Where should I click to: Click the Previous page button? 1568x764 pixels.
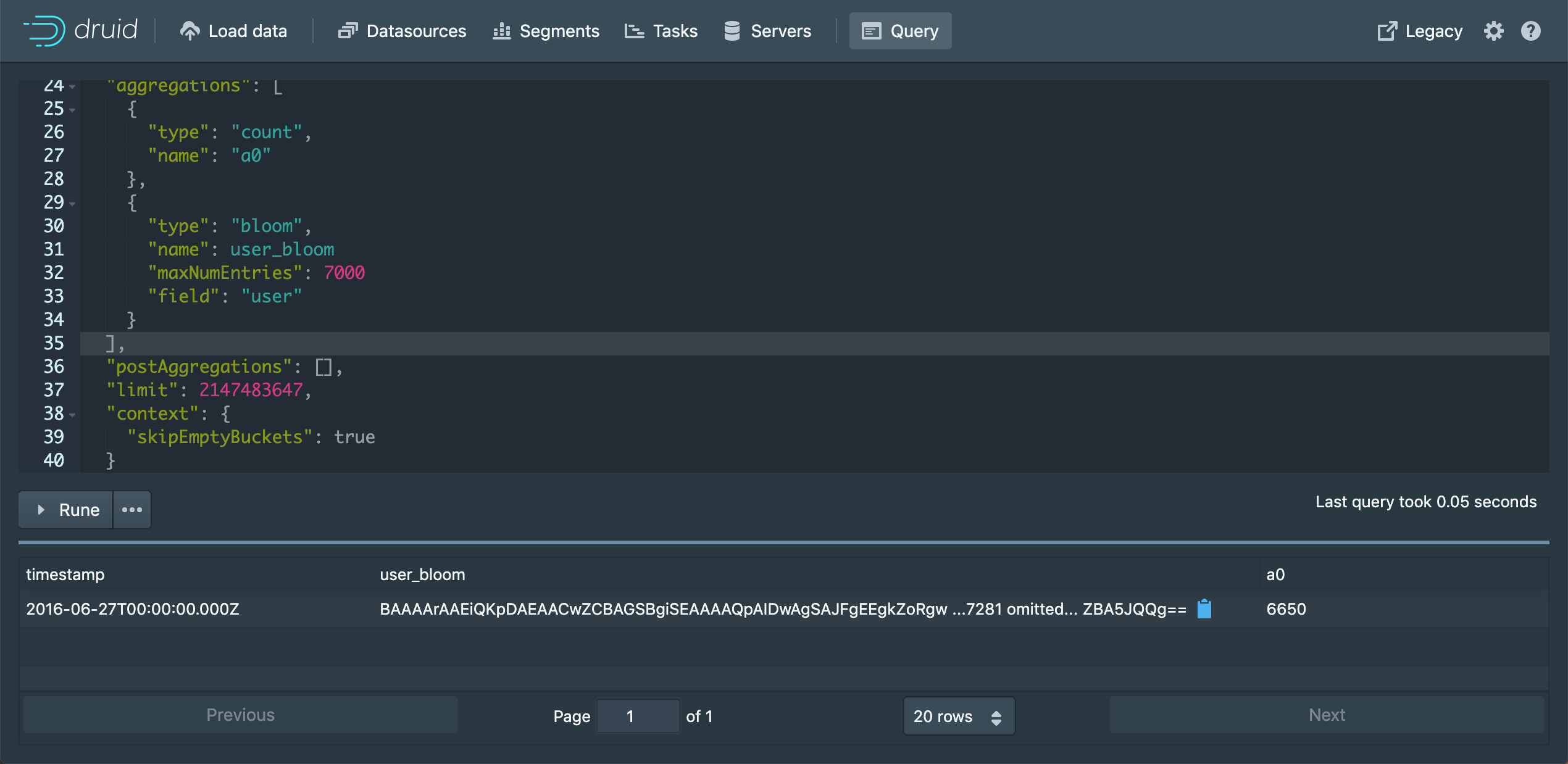point(240,715)
